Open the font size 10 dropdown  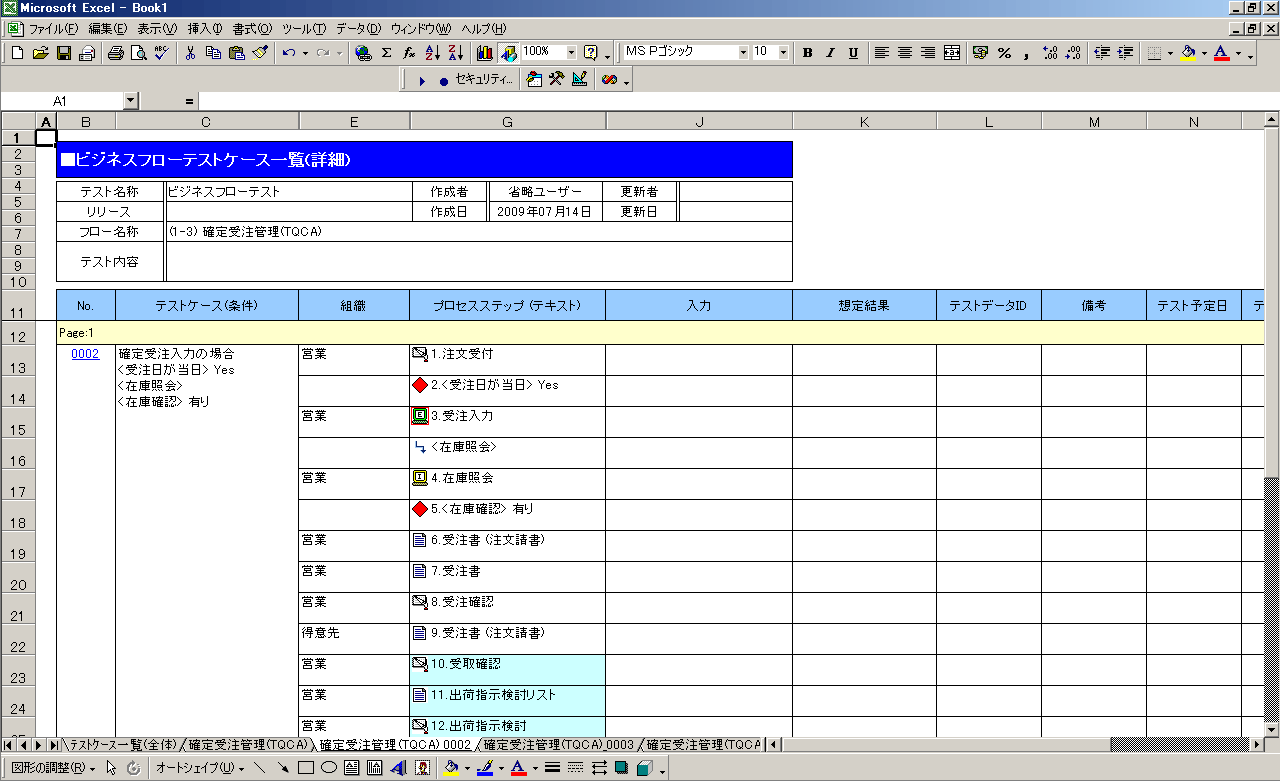(783, 52)
